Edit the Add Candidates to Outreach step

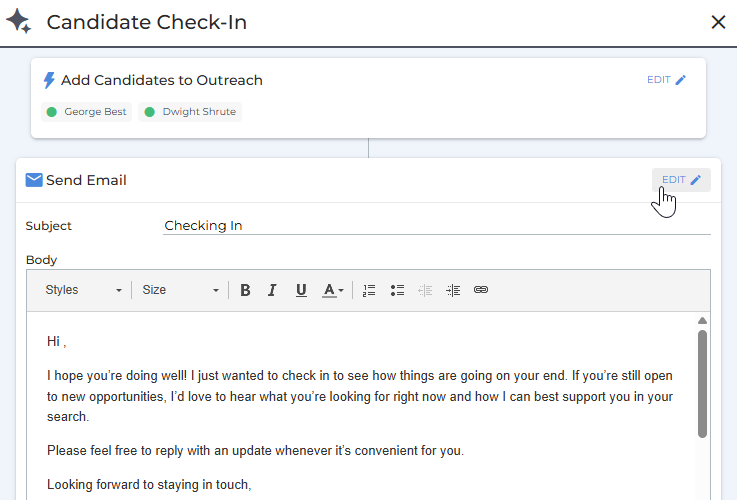pyautogui.click(x=667, y=80)
